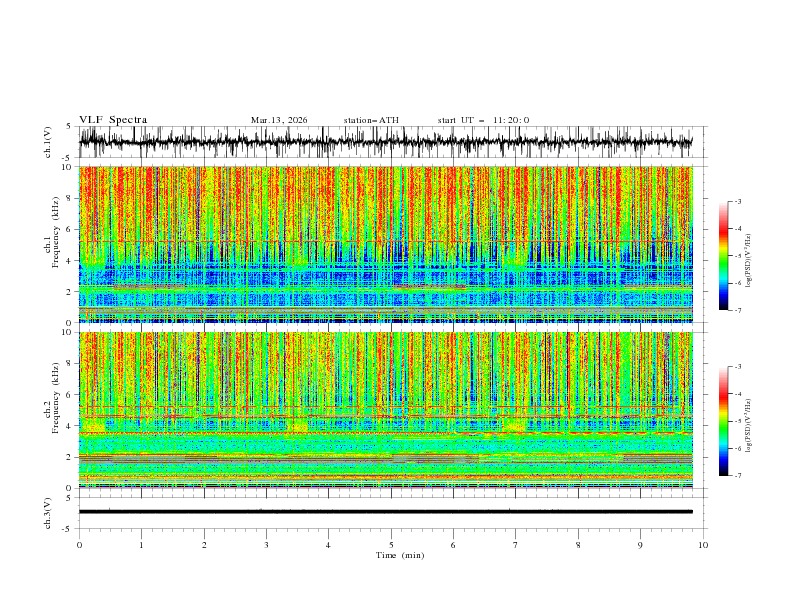Click the ch.1 spectrogram color scale bar

click(x=723, y=256)
